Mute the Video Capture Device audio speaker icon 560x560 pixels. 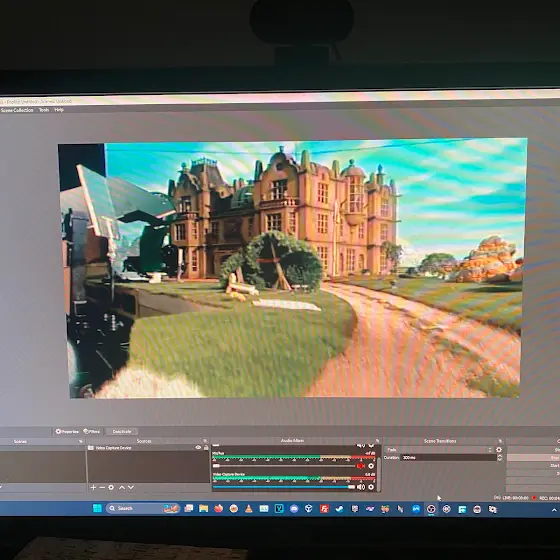tap(361, 487)
